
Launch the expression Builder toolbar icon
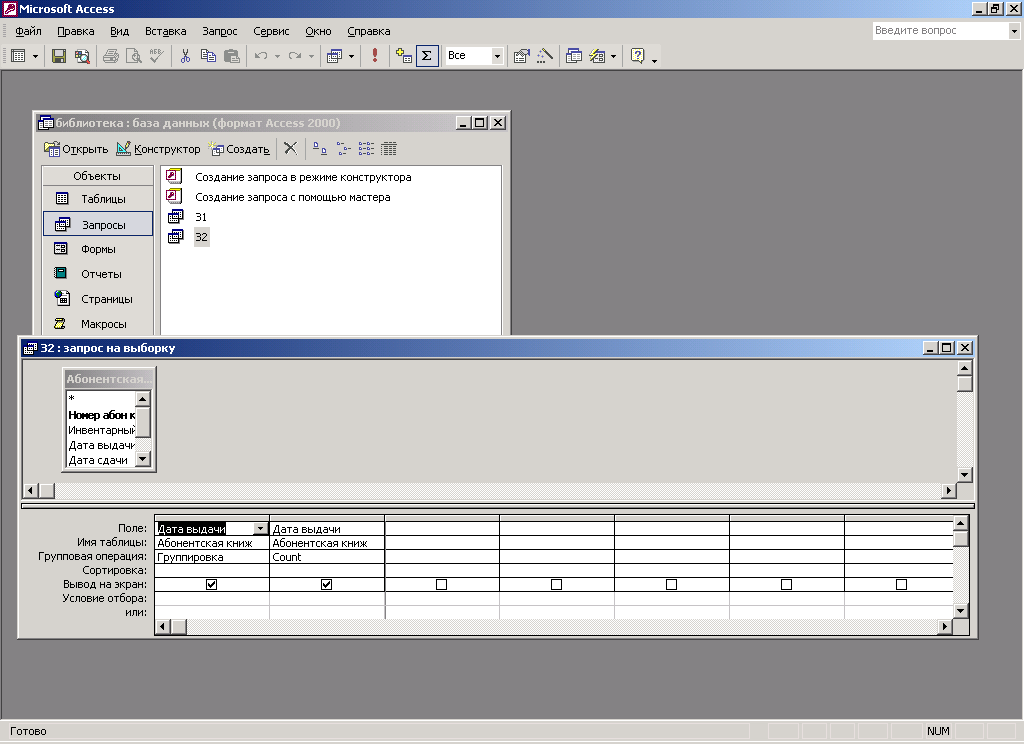click(545, 56)
